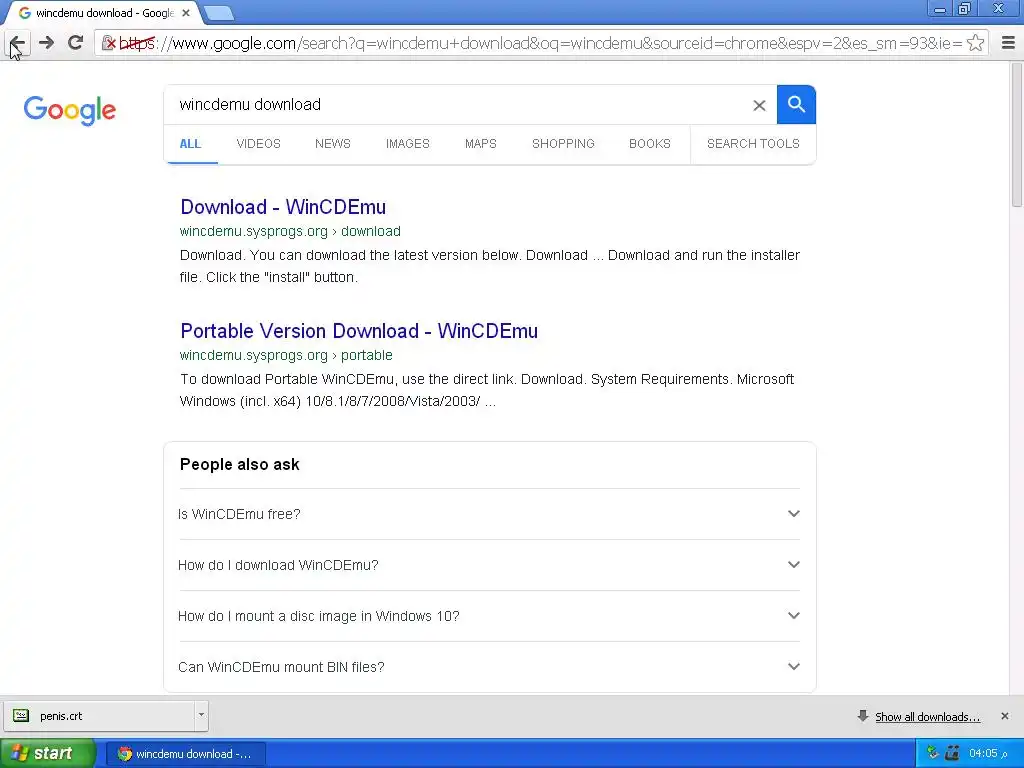Screen dimensions: 1024x768
Task: Click the broken HTTPS security icon
Action: pos(108,44)
